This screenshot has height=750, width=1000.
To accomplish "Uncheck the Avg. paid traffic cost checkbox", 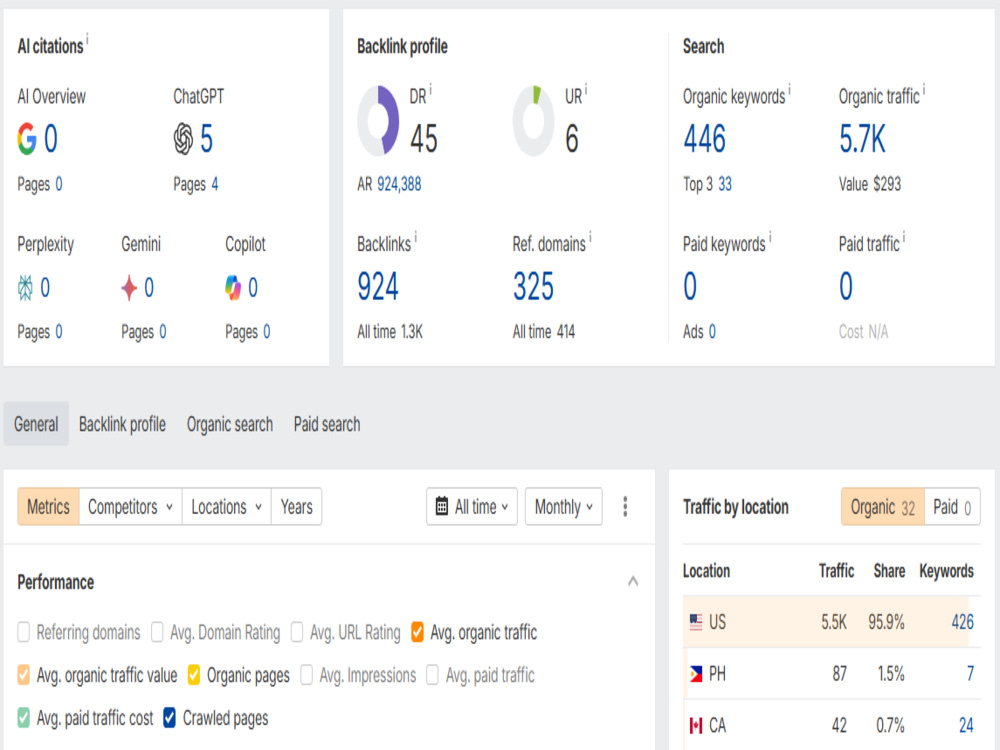I will pos(24,717).
